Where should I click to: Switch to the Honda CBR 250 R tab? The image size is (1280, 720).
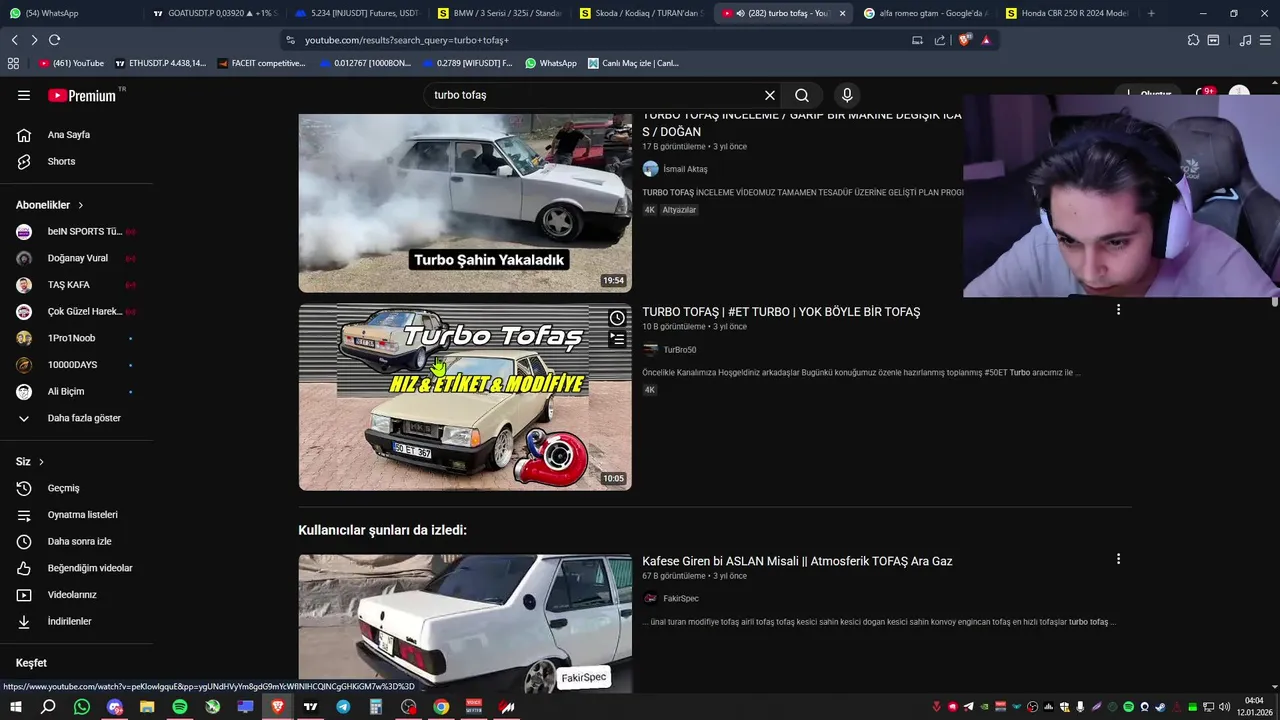click(1068, 13)
